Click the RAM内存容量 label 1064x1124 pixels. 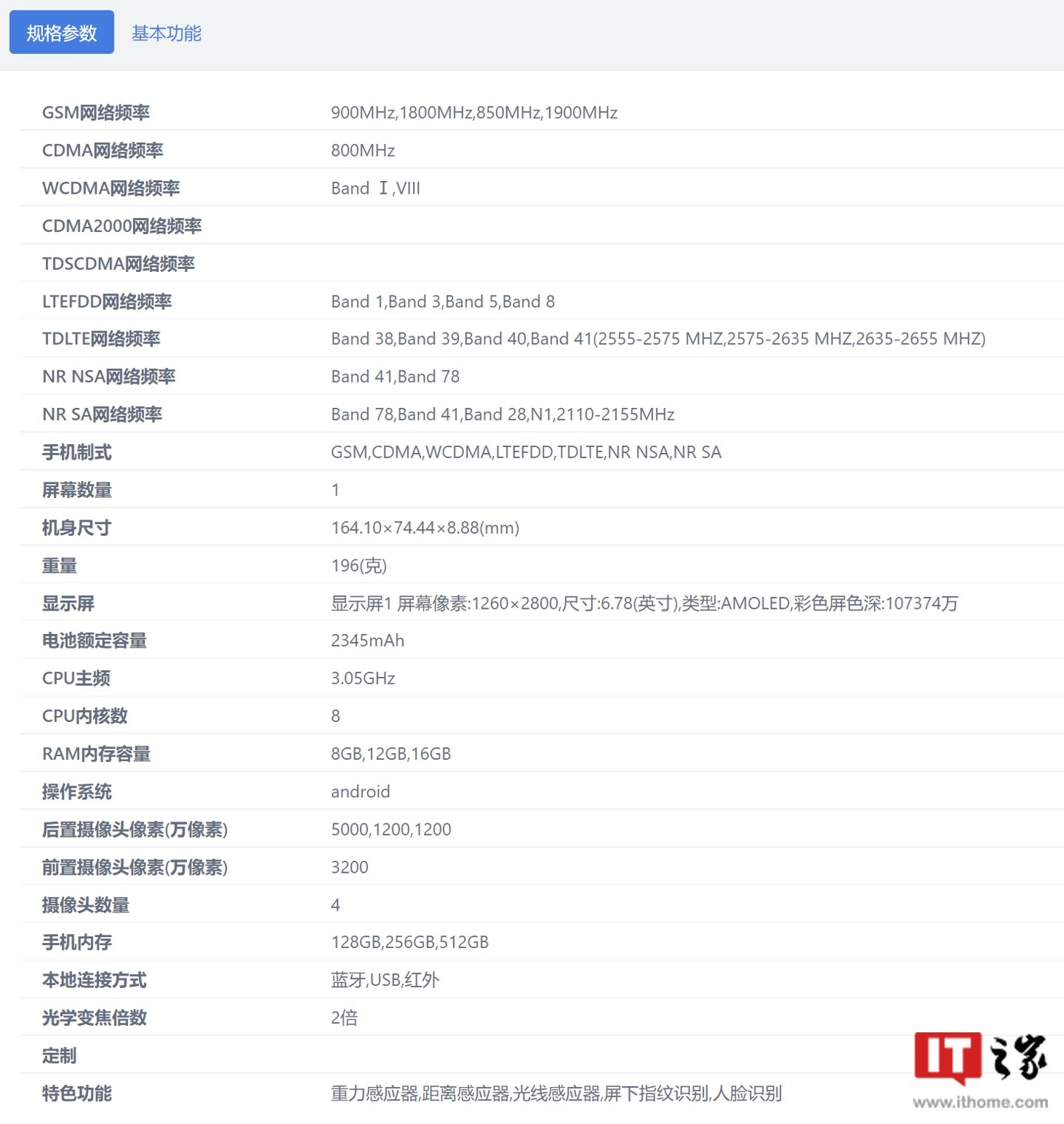pyautogui.click(x=96, y=753)
